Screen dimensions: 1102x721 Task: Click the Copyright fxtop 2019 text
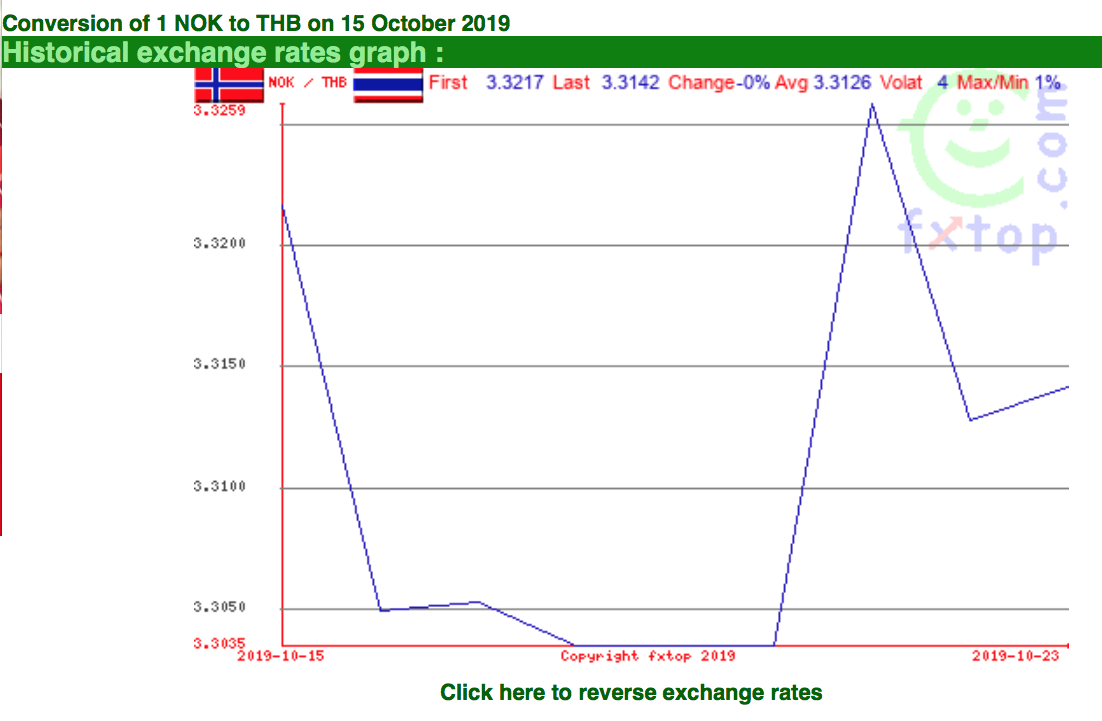[x=648, y=656]
